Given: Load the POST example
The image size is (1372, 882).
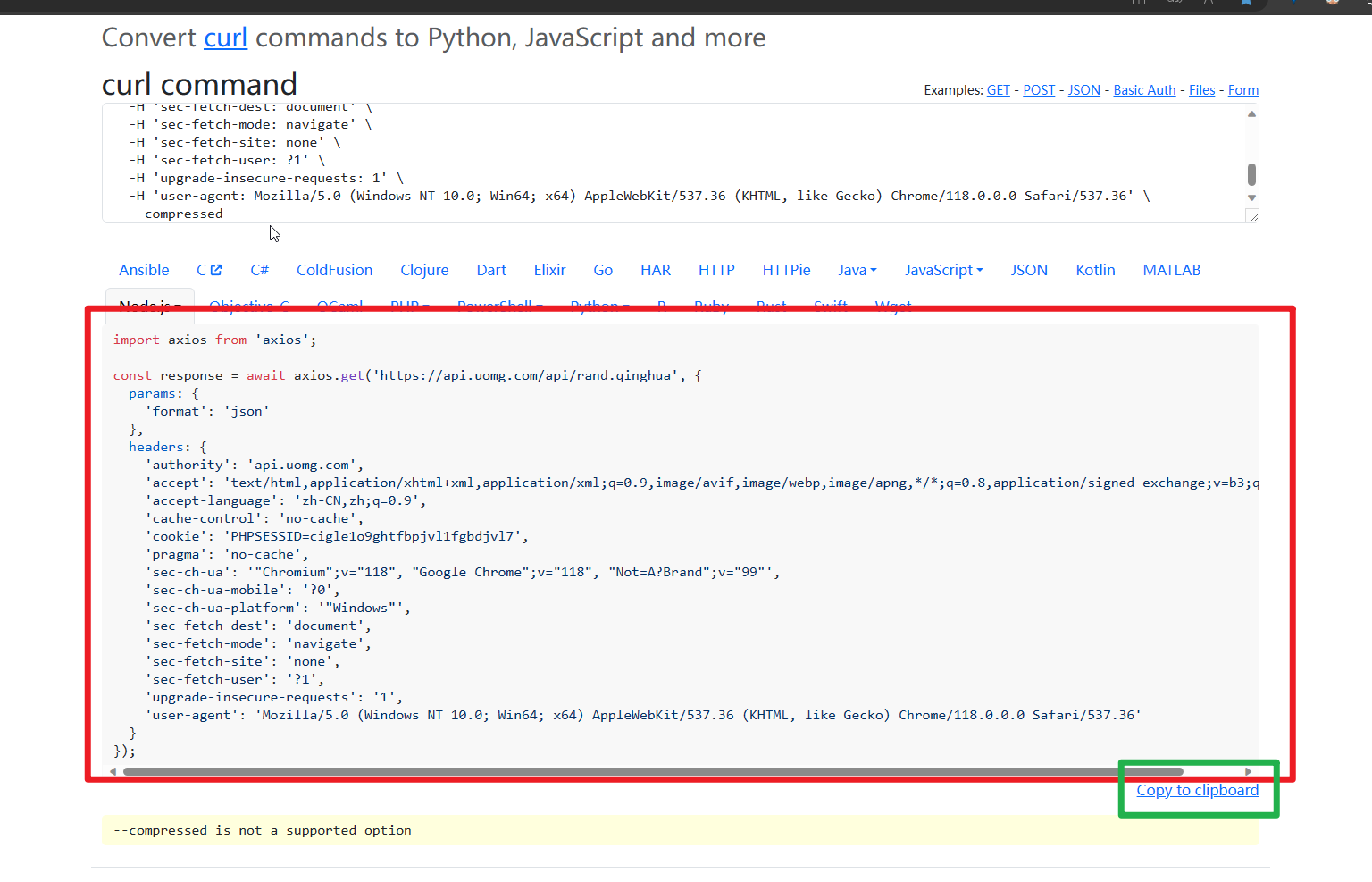Looking at the screenshot, I should (1039, 90).
